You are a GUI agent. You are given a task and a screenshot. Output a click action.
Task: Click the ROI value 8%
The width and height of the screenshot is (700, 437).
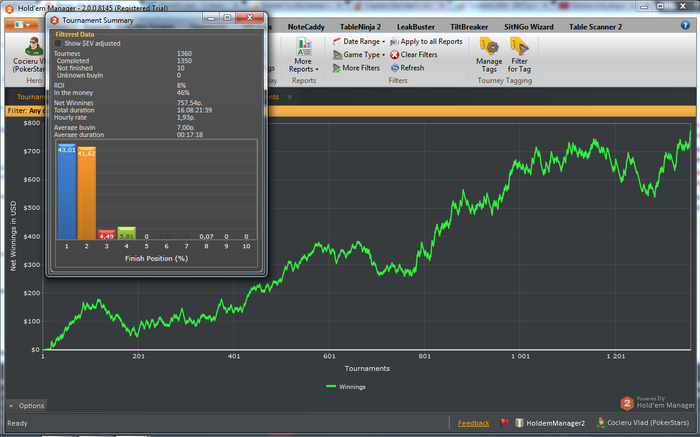pos(181,86)
